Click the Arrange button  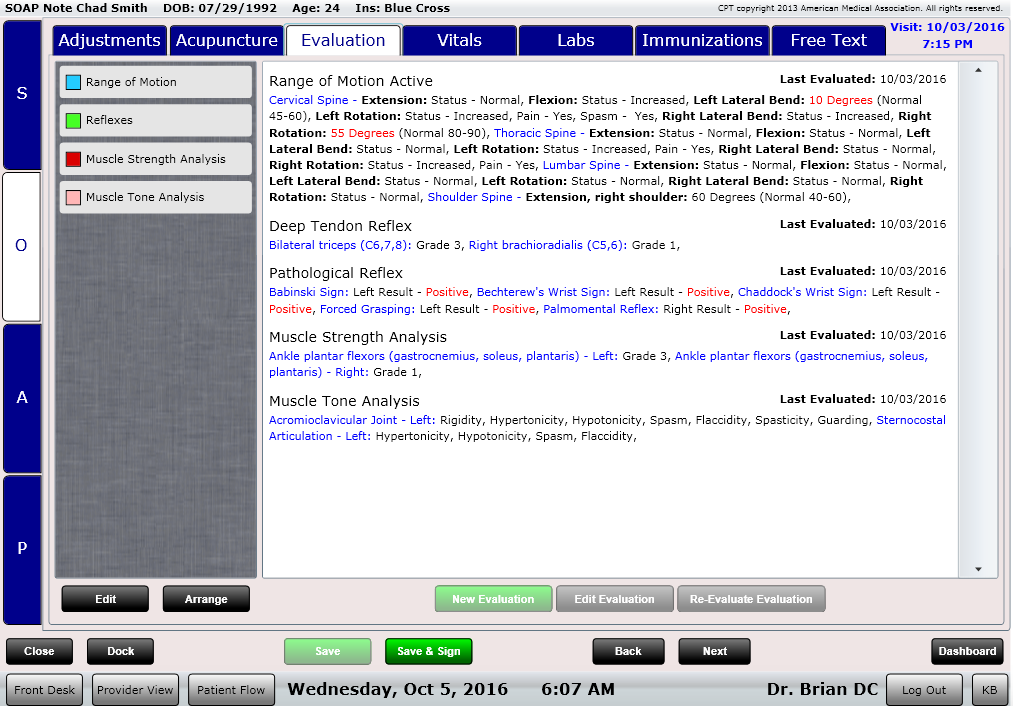(206, 599)
